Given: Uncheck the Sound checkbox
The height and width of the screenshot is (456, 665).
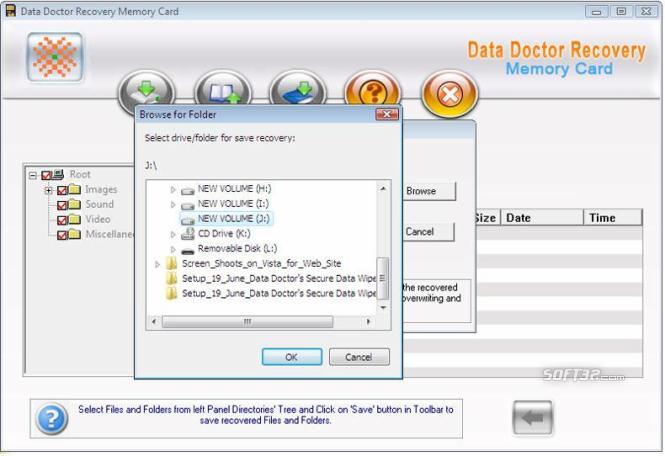Looking at the screenshot, I should (x=62, y=205).
